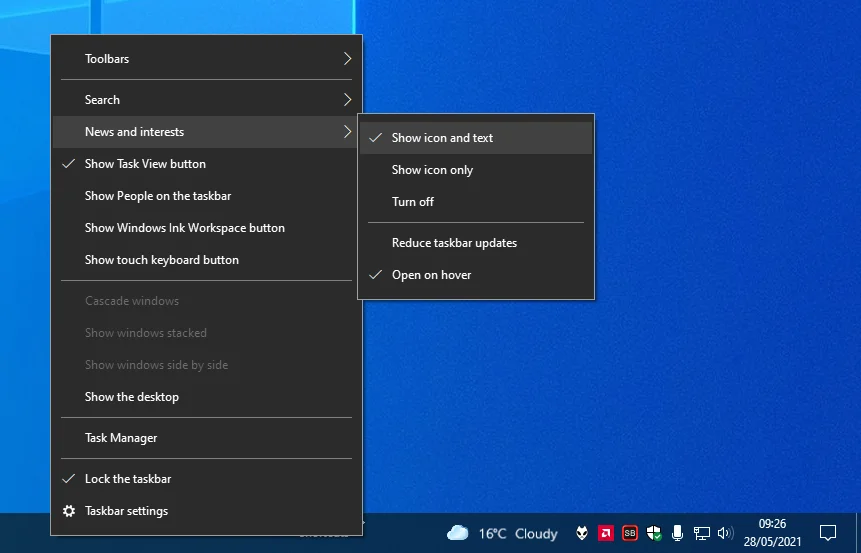Enable Show touch keyboard button

coord(206,260)
